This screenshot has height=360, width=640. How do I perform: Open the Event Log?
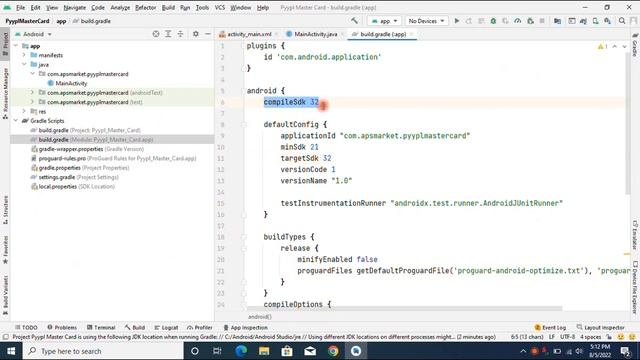click(550, 327)
